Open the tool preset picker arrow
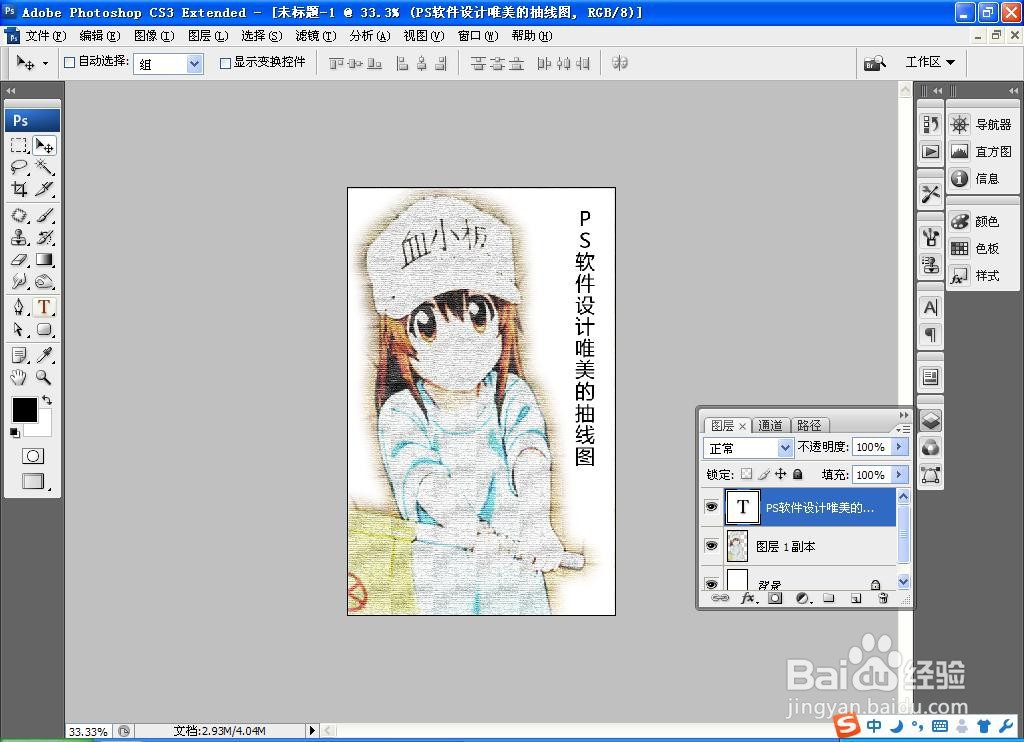This screenshot has width=1024, height=742. pos(45,63)
